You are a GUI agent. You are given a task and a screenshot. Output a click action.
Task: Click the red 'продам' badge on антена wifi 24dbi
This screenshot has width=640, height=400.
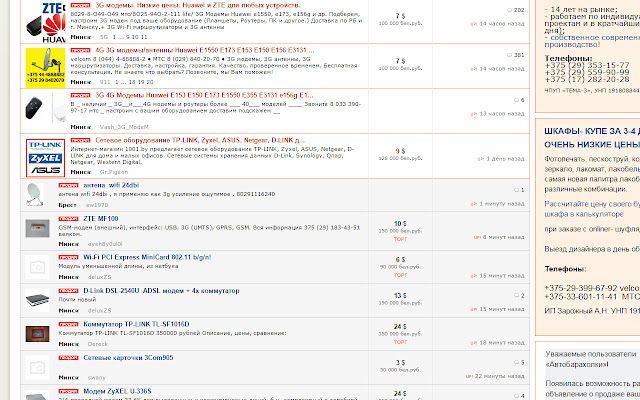(68, 185)
